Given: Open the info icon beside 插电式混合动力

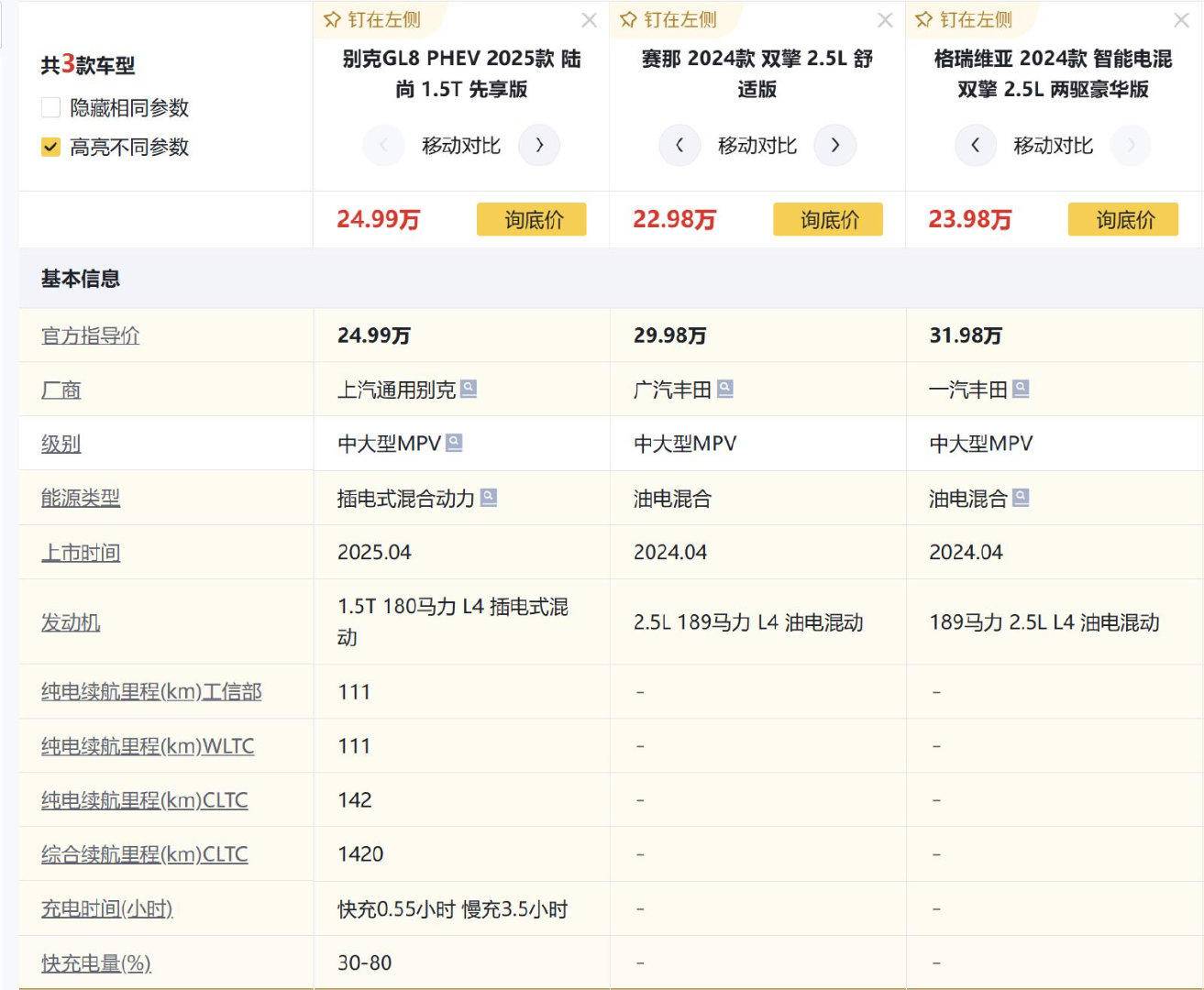Looking at the screenshot, I should click(x=489, y=497).
